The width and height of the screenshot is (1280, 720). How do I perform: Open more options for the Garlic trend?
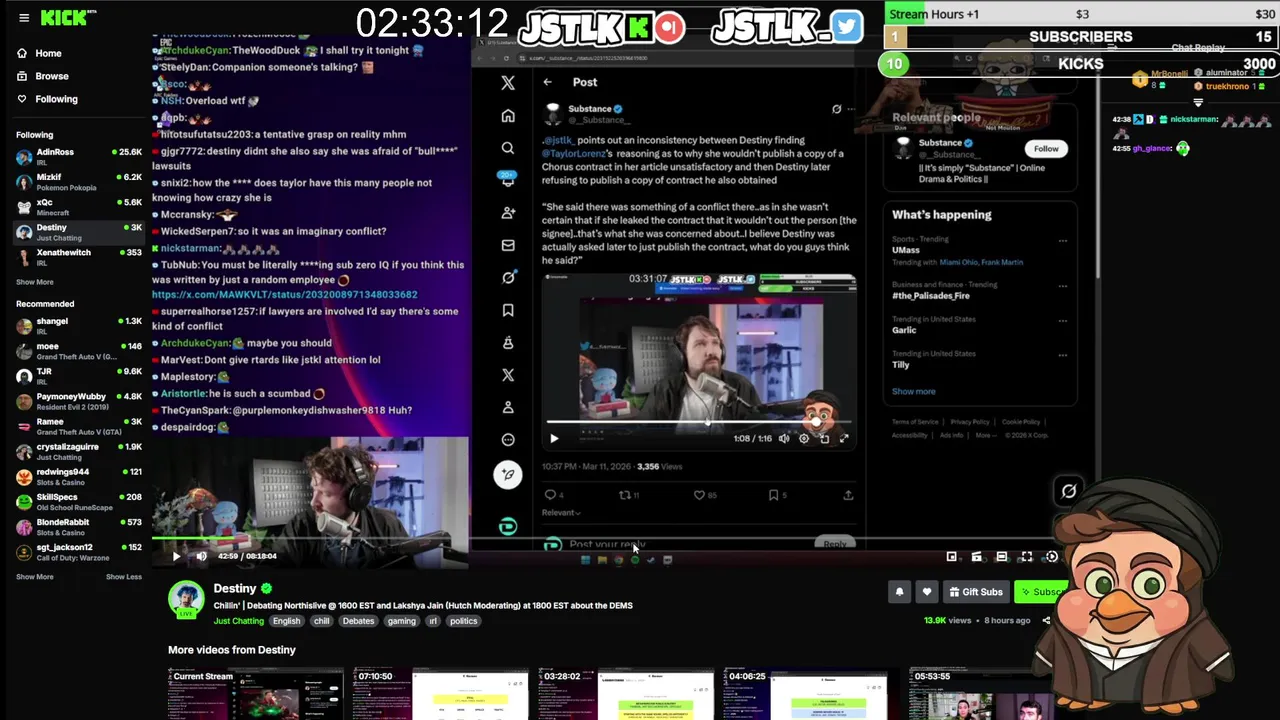1062,321
